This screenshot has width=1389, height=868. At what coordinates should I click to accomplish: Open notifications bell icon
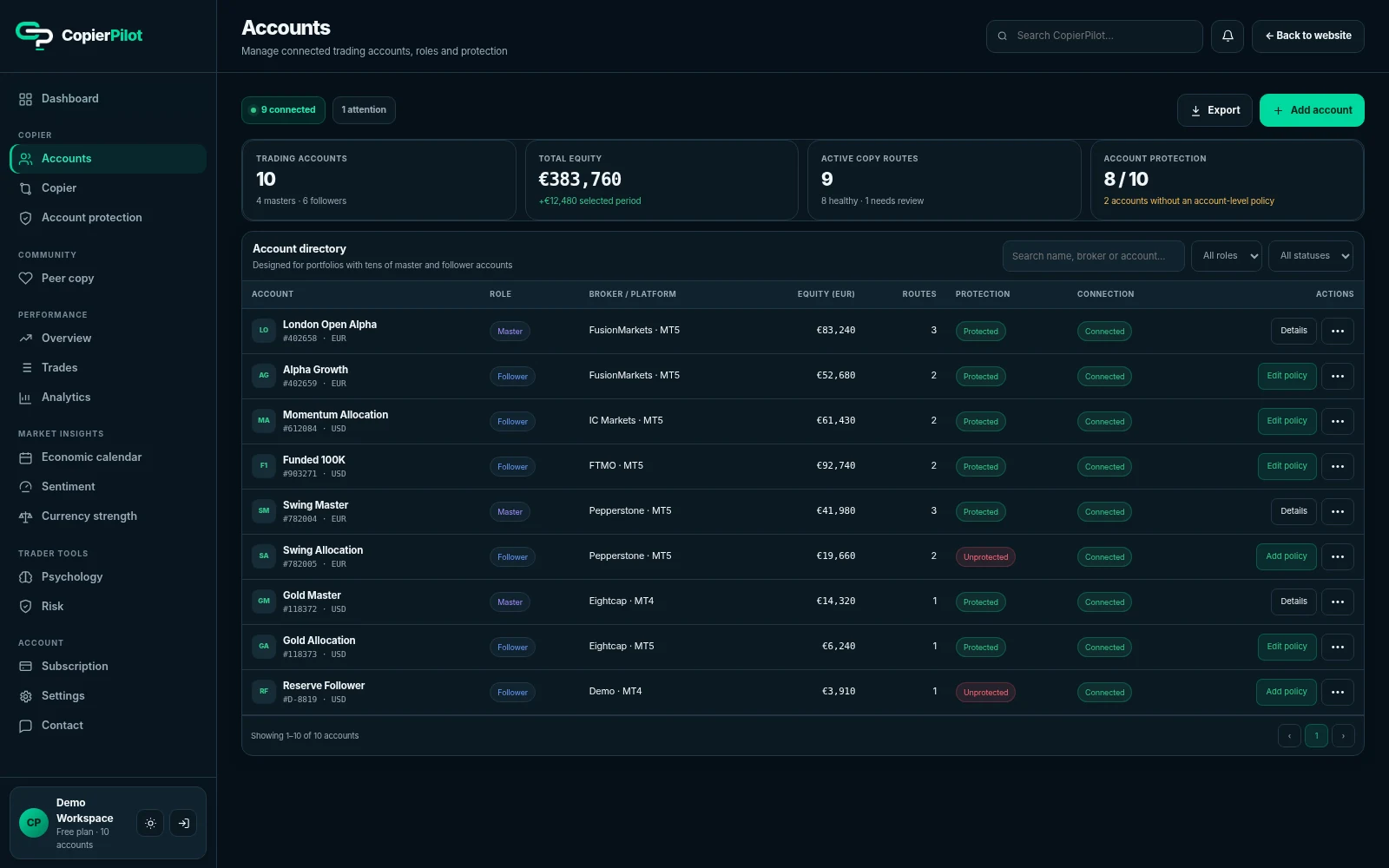[x=1228, y=36]
